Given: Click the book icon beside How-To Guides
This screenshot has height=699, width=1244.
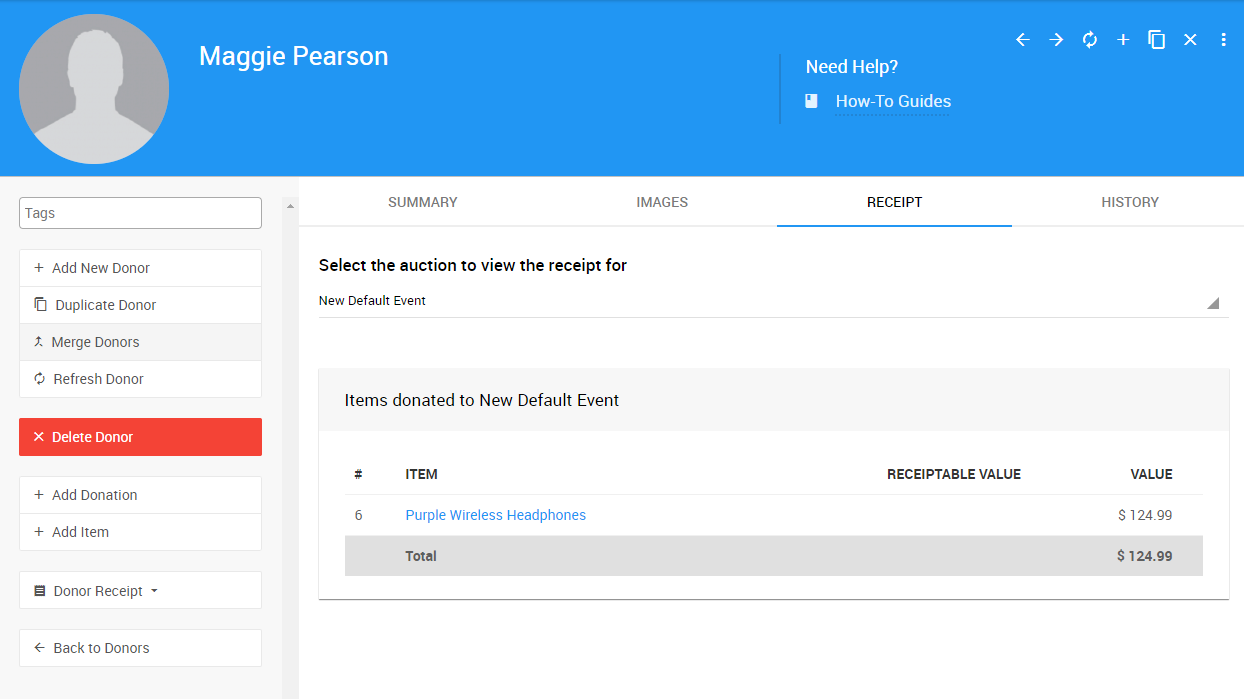Looking at the screenshot, I should click(812, 101).
